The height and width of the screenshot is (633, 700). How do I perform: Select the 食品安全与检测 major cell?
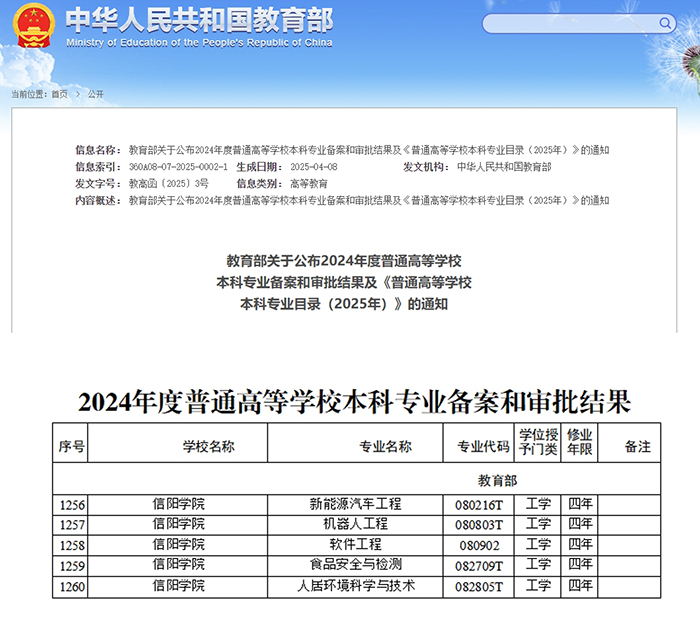click(355, 565)
